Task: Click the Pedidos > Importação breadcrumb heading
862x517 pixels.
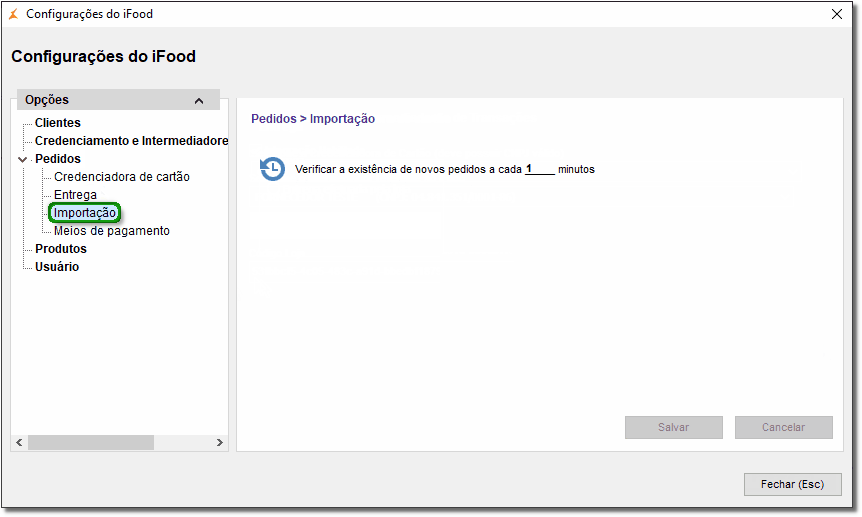Action: 313,119
